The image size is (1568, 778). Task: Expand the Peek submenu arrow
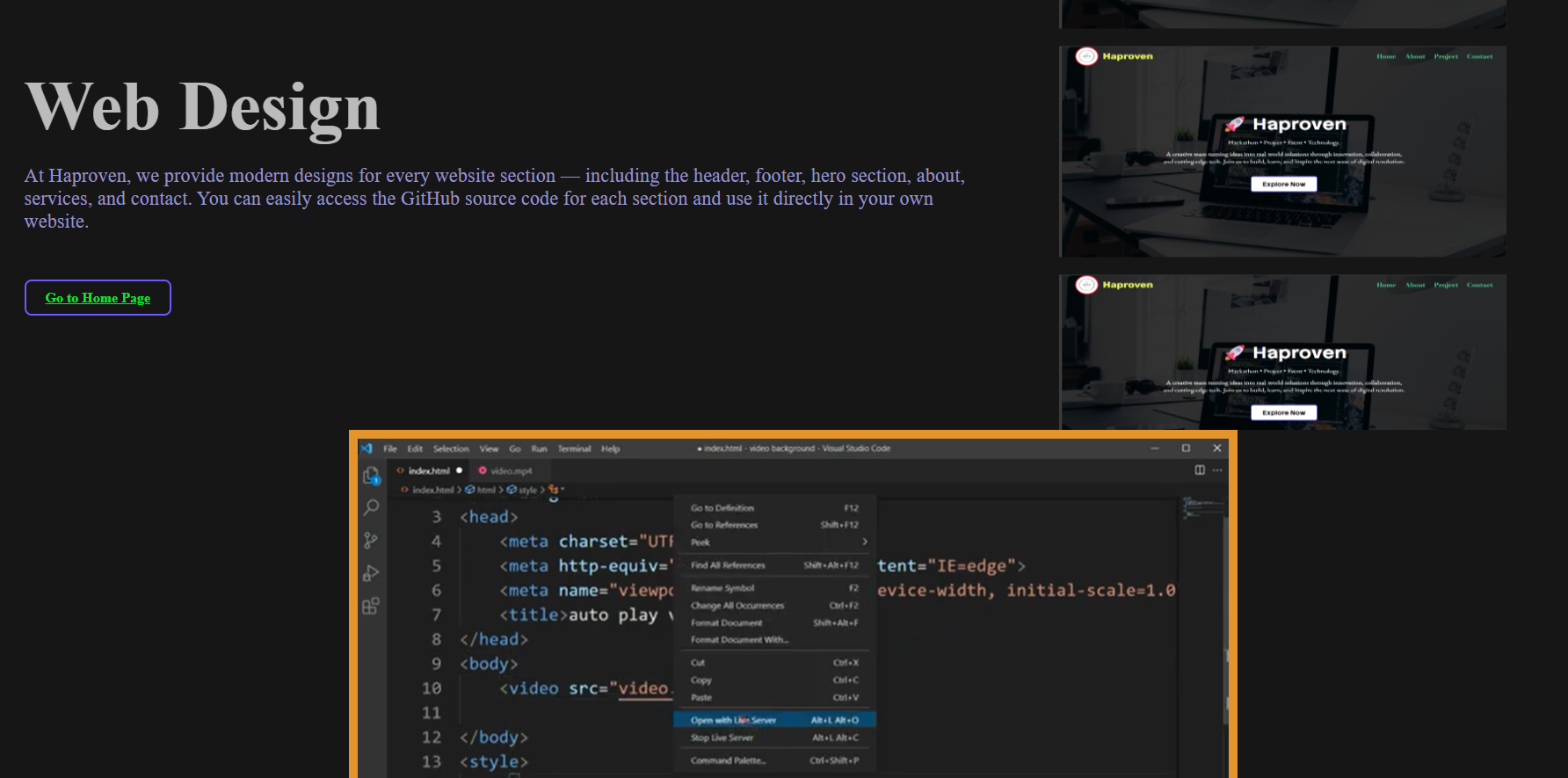click(x=865, y=542)
